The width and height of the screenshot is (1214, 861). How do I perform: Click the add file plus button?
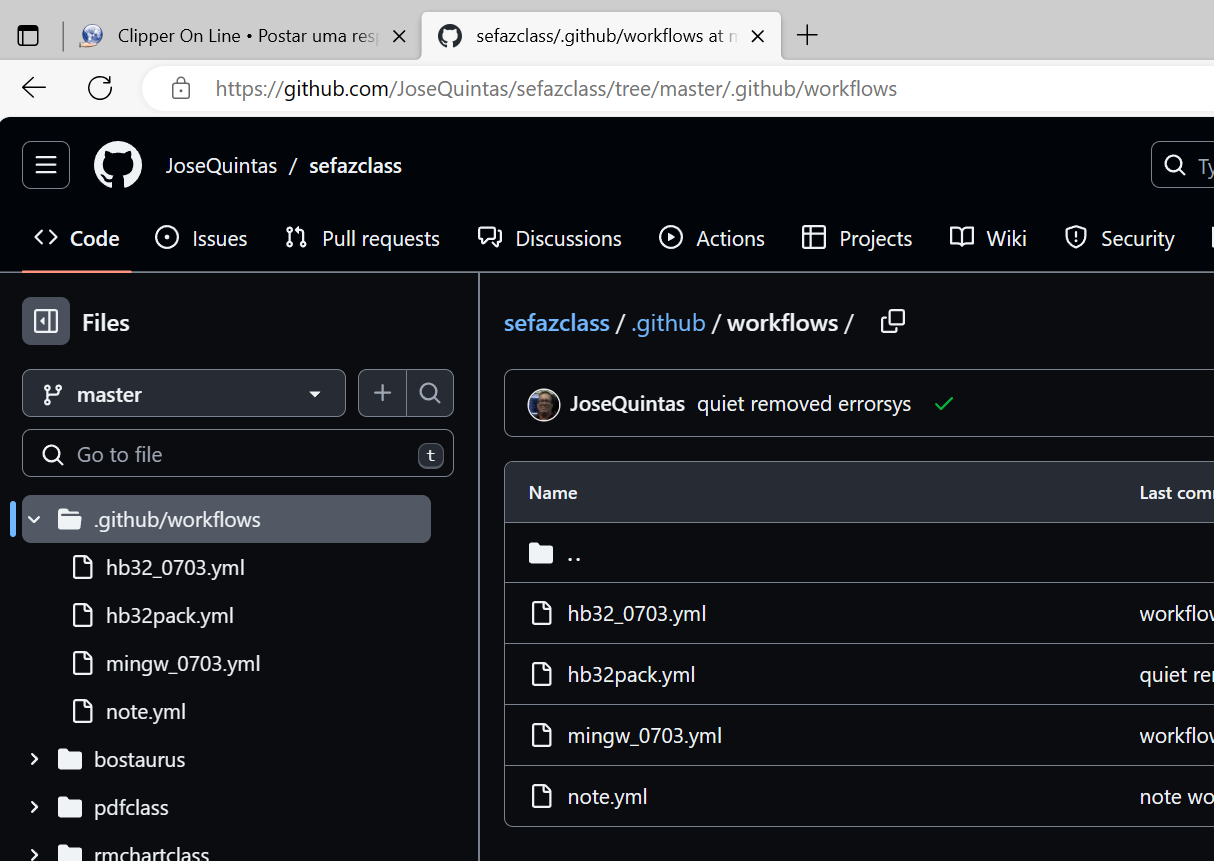coord(382,393)
